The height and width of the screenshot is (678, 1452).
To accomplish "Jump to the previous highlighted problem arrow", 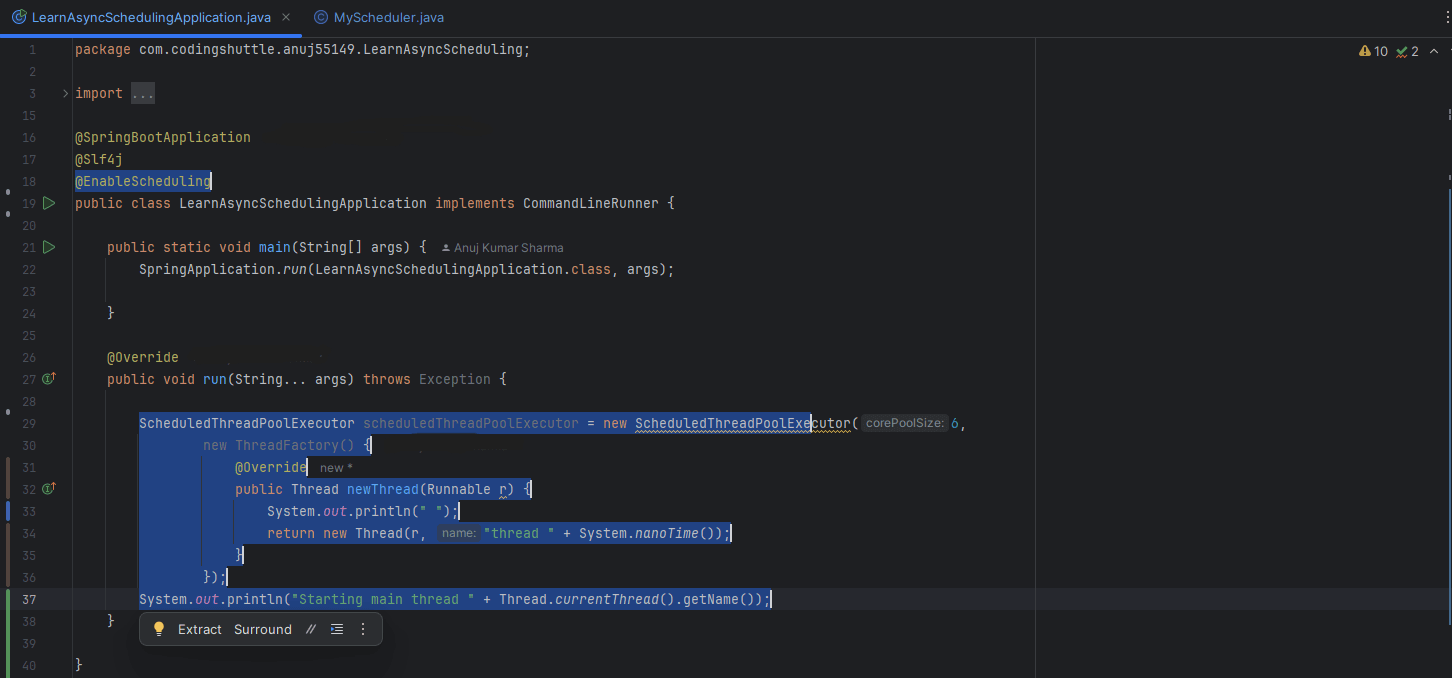I will (1433, 51).
